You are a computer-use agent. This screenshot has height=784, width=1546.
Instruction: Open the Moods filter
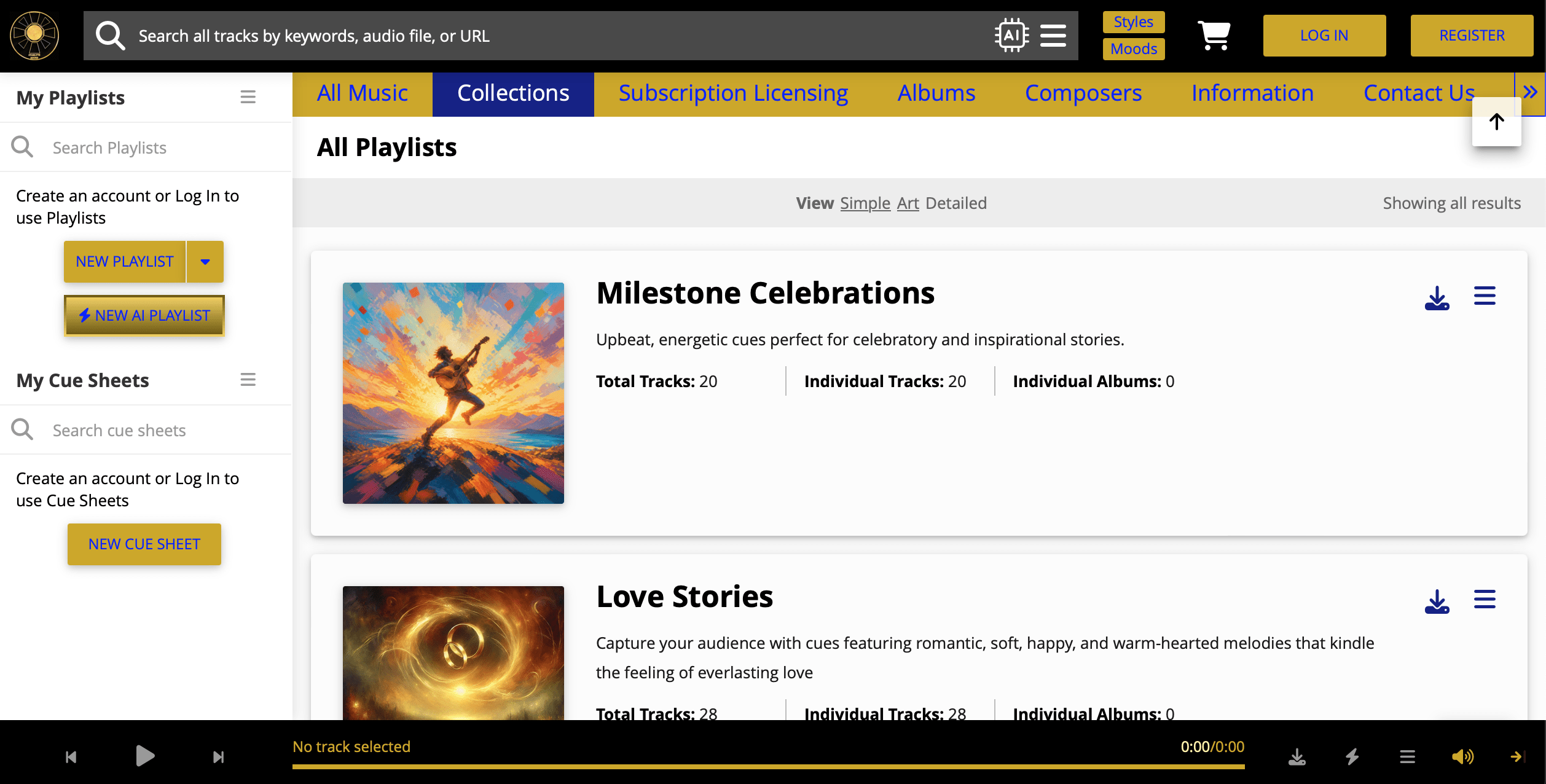1134,49
